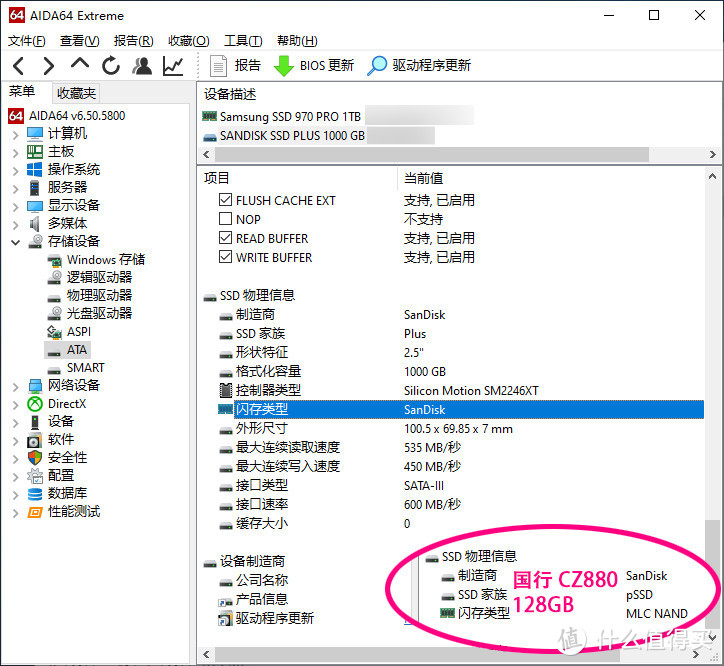
Task: Toggle the READ BUFFER checkbox
Action: 225,237
